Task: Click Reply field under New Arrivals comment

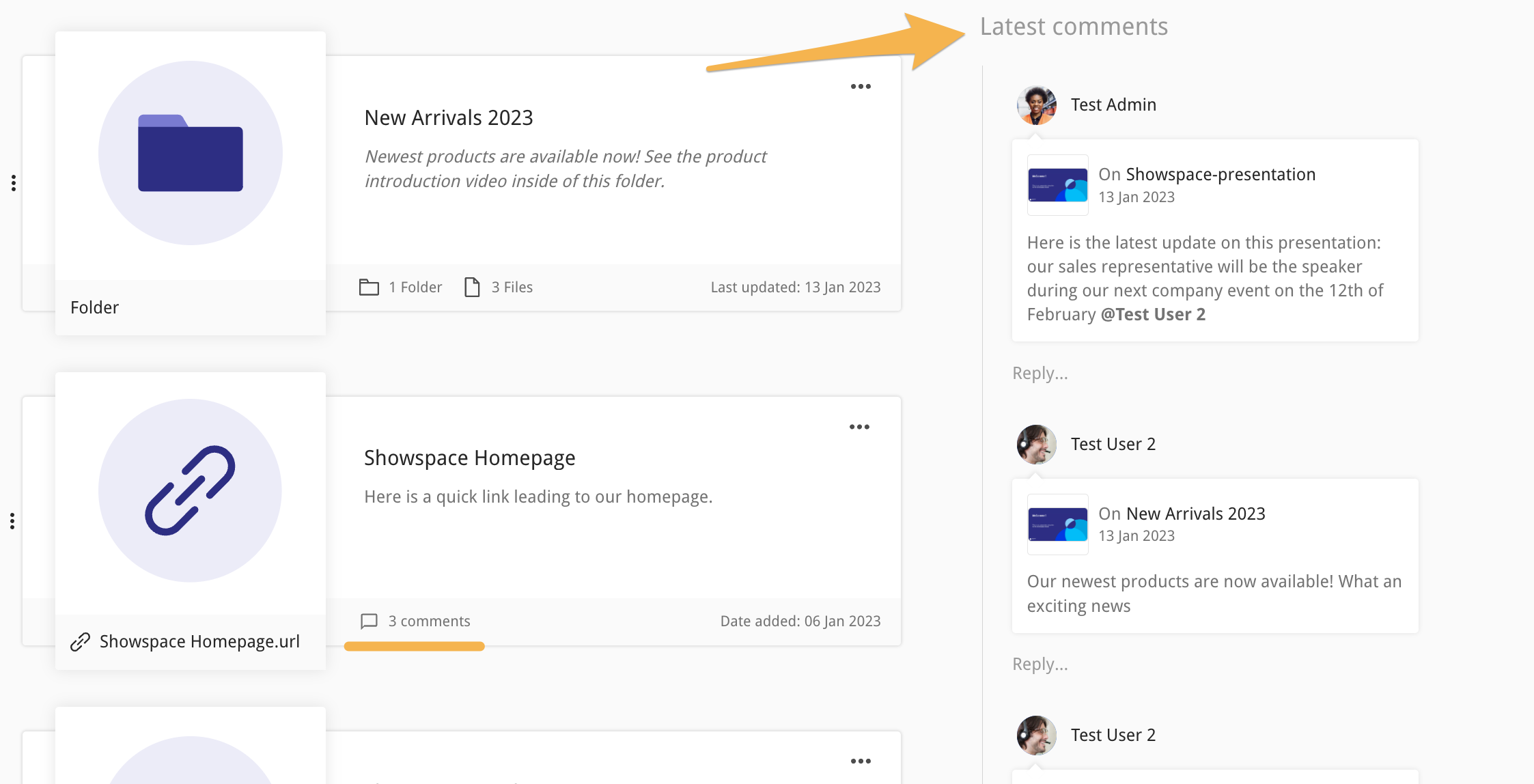Action: [x=1040, y=664]
